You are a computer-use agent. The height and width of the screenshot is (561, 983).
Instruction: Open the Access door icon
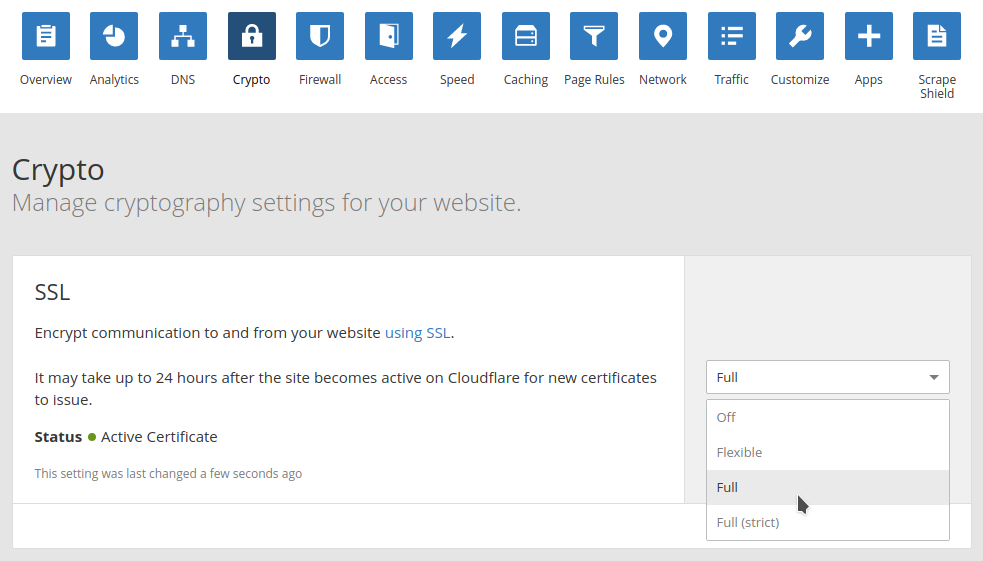click(x=389, y=37)
